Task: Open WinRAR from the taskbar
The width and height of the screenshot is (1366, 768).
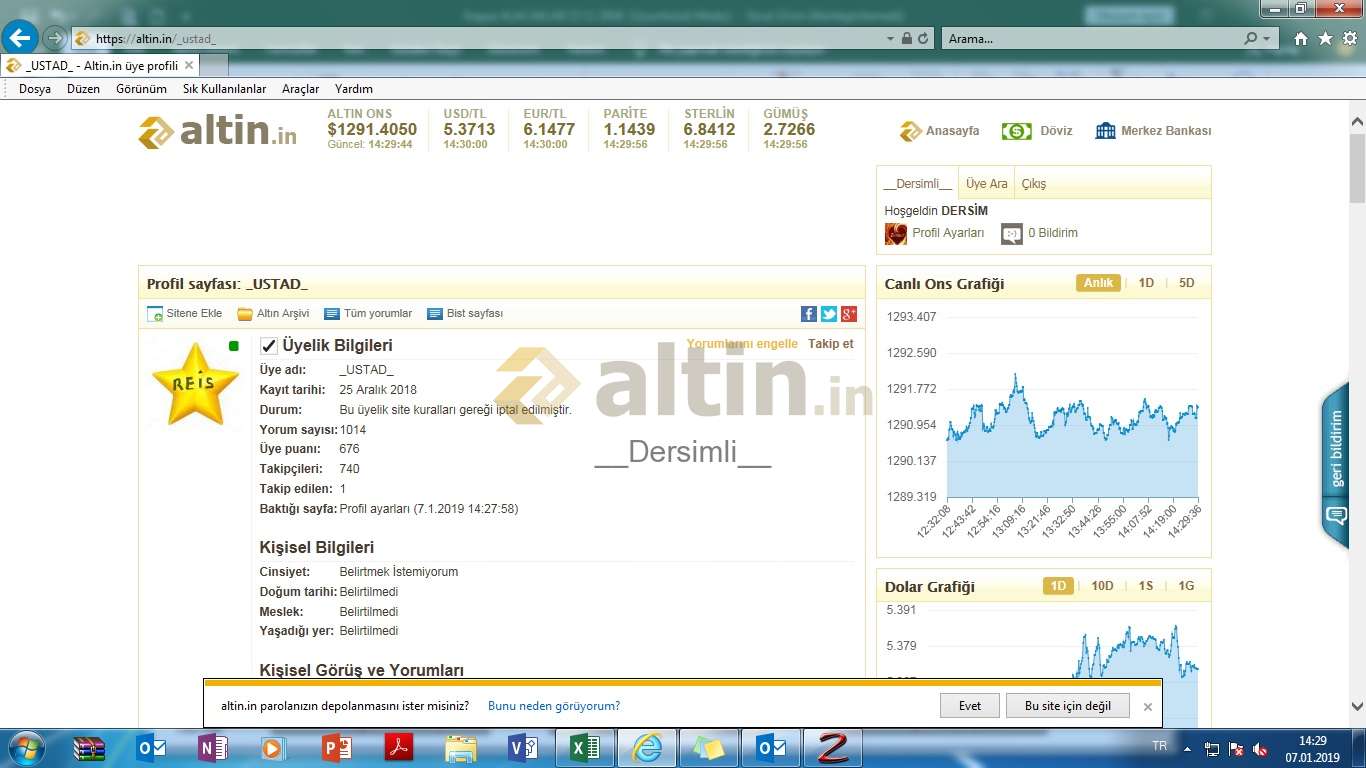Action: pyautogui.click(x=89, y=748)
